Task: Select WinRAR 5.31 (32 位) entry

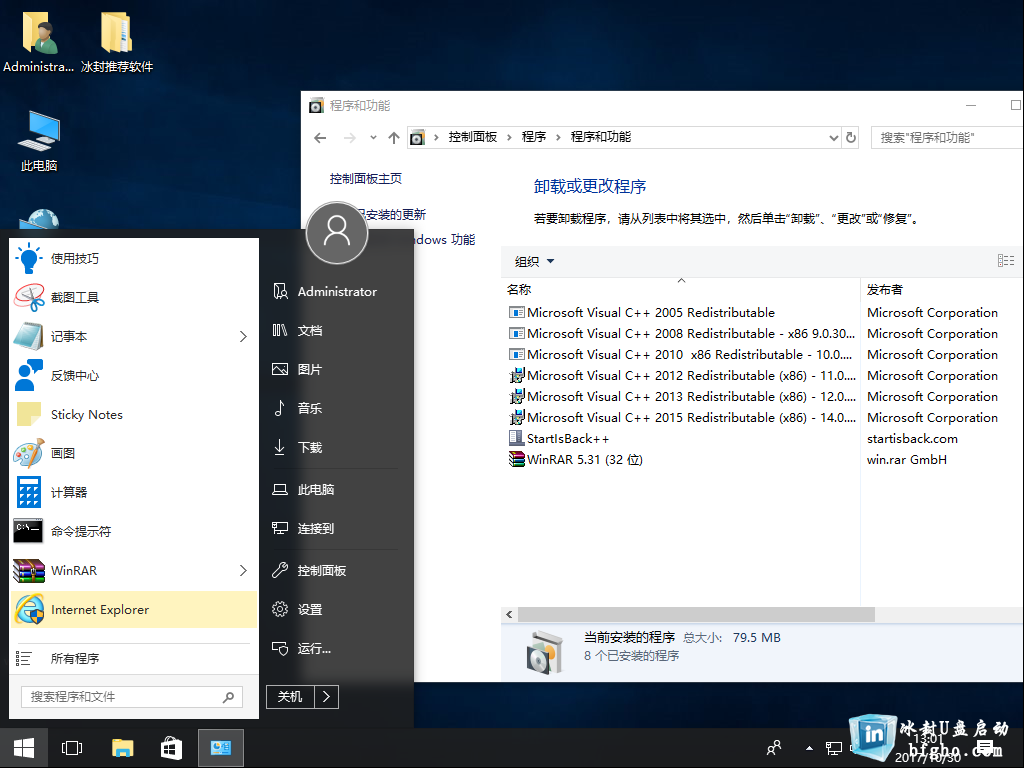Action: [x=575, y=459]
